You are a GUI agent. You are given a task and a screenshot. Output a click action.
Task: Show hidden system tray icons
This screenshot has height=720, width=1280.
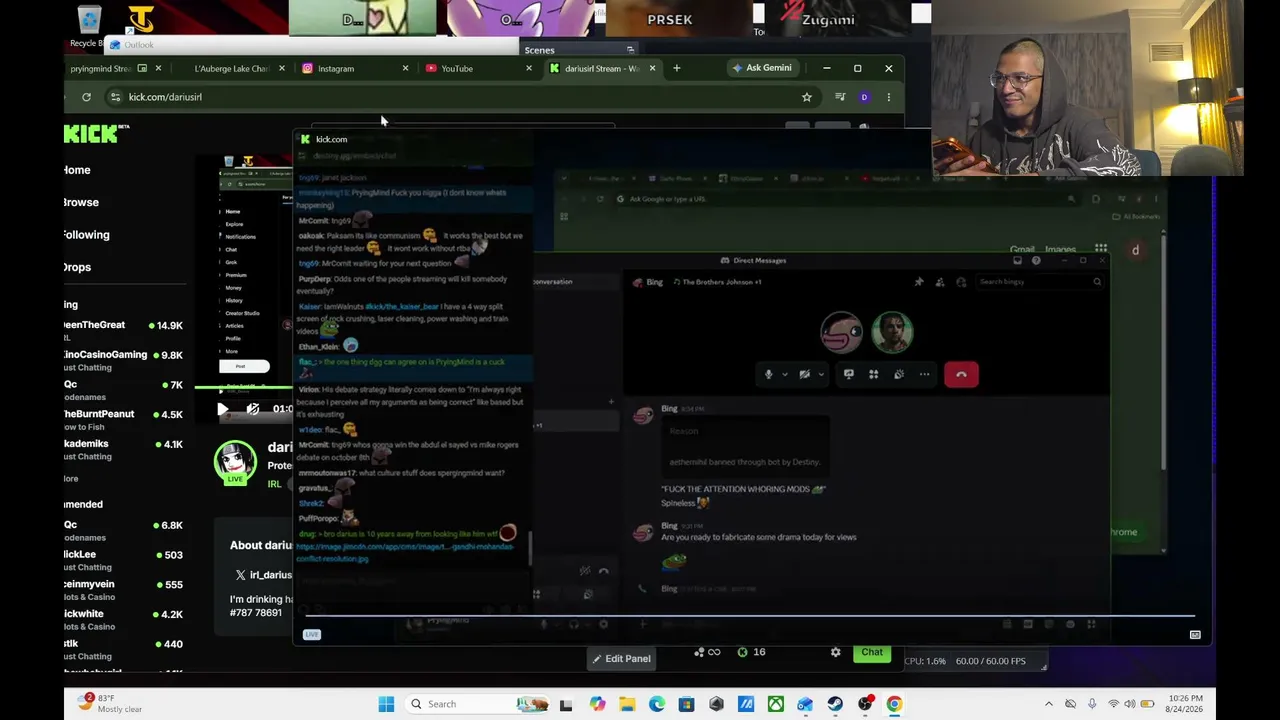[1048, 704]
